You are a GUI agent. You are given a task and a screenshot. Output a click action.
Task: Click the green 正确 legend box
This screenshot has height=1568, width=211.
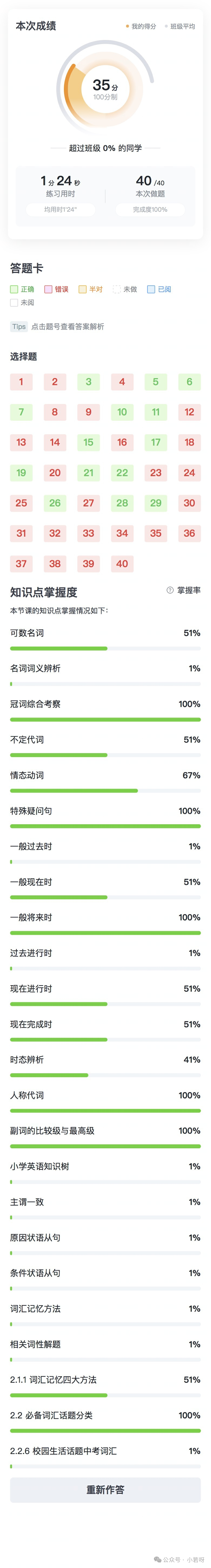[x=14, y=289]
